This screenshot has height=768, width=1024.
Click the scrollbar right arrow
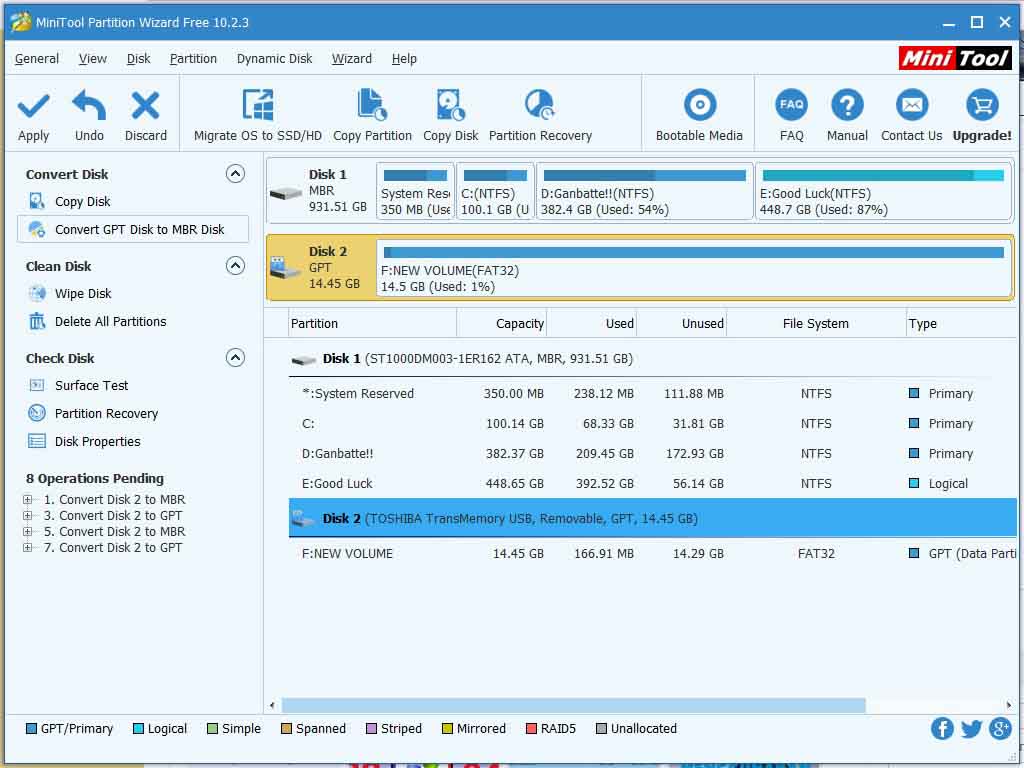coord(1009,705)
